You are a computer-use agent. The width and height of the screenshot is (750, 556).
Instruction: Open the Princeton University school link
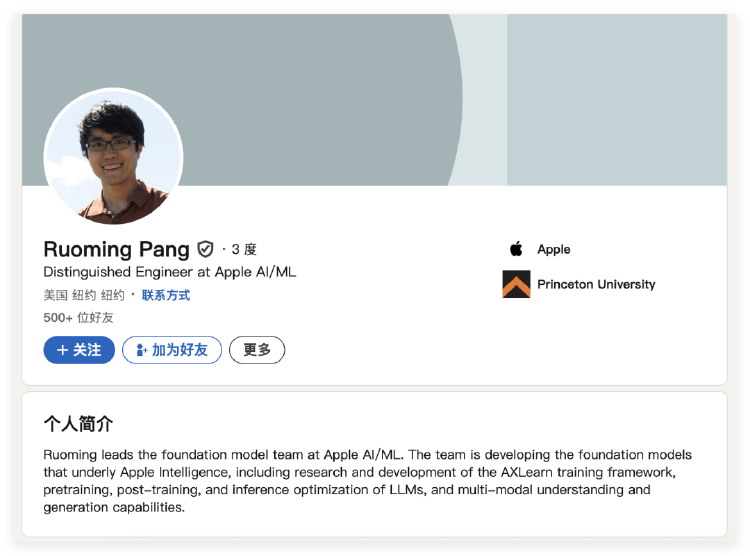click(x=596, y=284)
